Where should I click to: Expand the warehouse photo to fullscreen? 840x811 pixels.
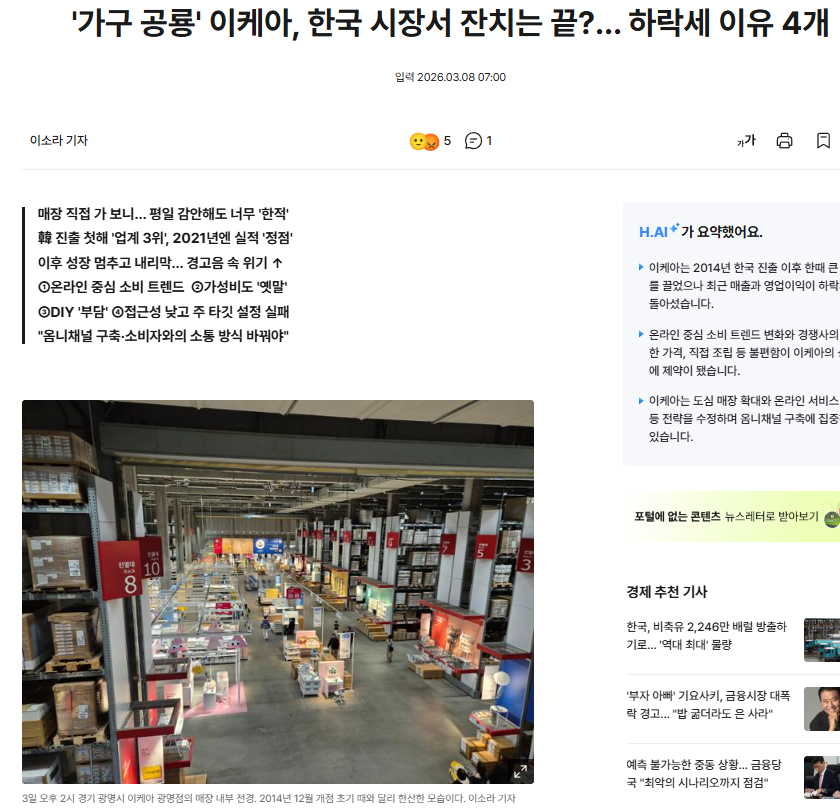(x=520, y=771)
